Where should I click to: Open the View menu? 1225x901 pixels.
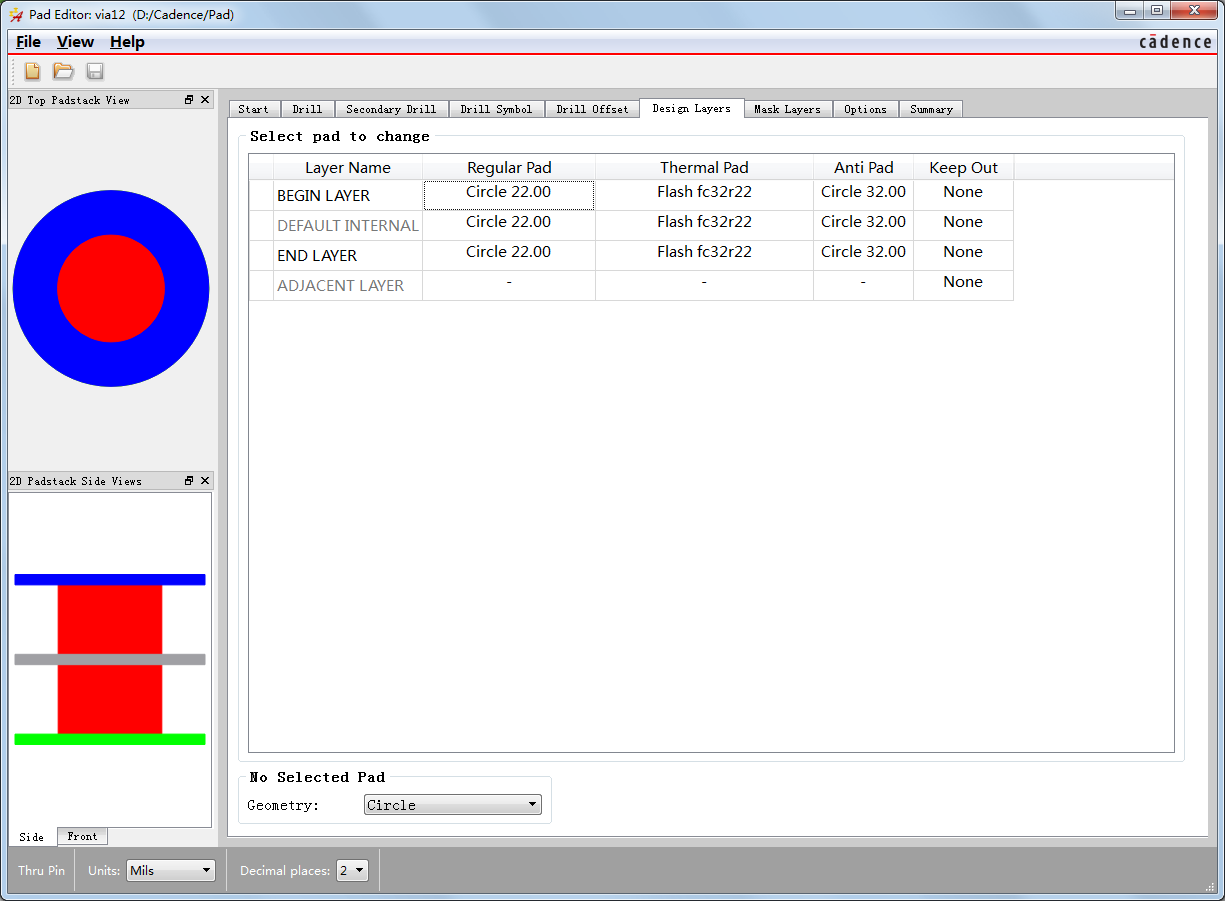[75, 42]
